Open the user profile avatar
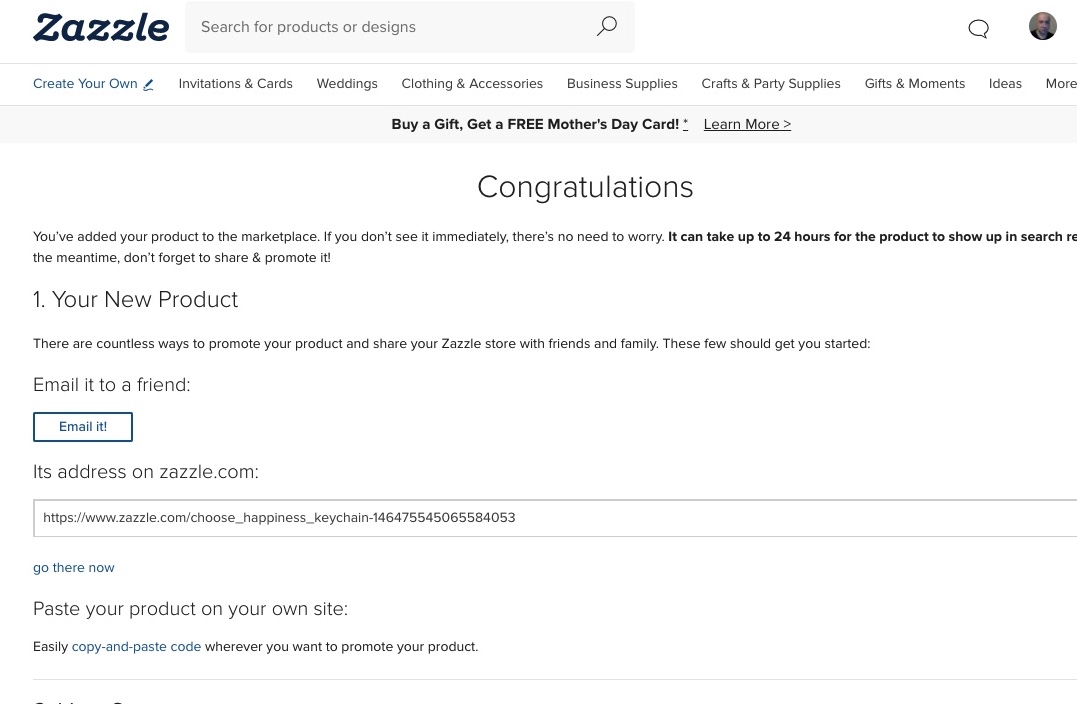Viewport: 1077px width, 704px height. [1043, 26]
